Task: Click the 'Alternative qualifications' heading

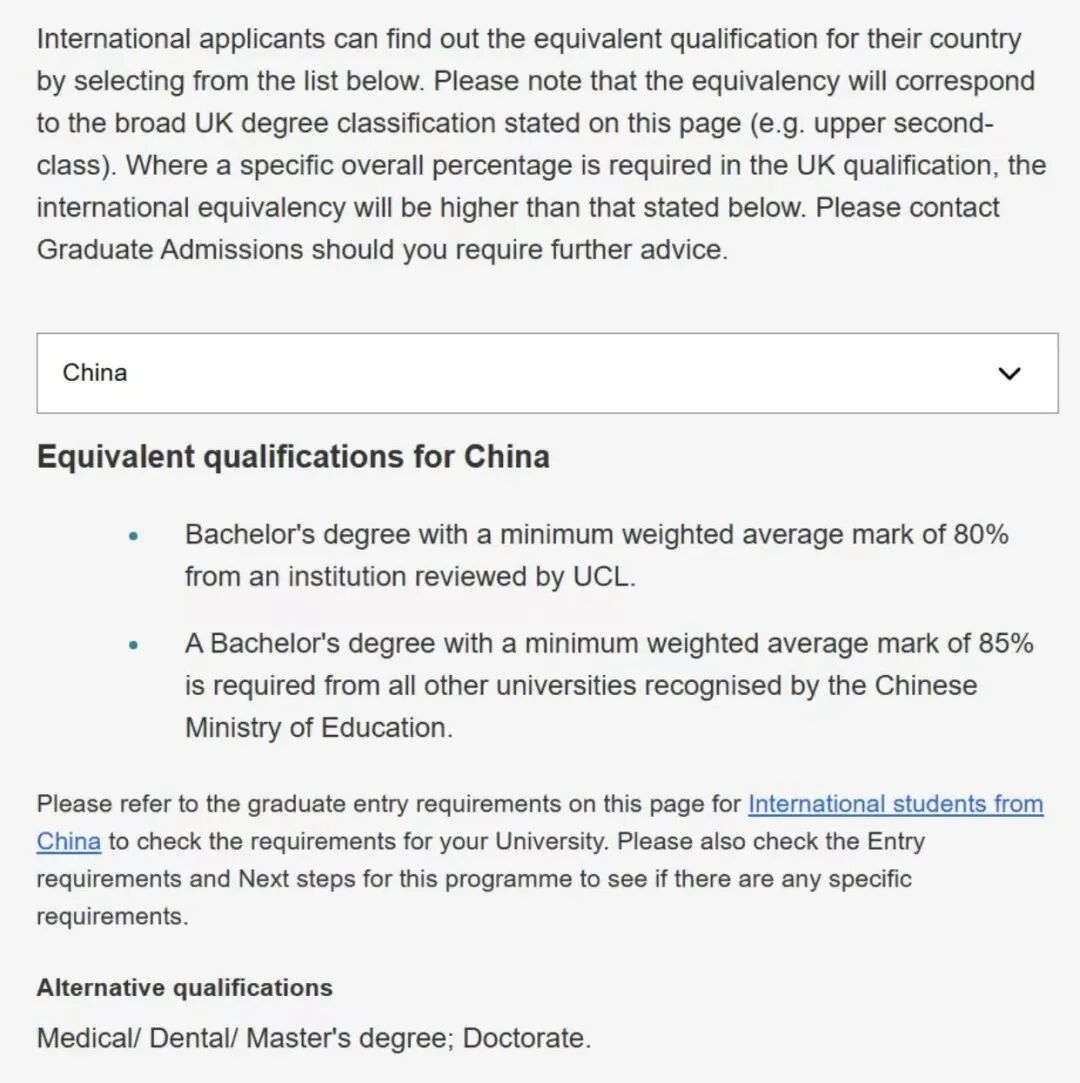Action: click(x=185, y=988)
